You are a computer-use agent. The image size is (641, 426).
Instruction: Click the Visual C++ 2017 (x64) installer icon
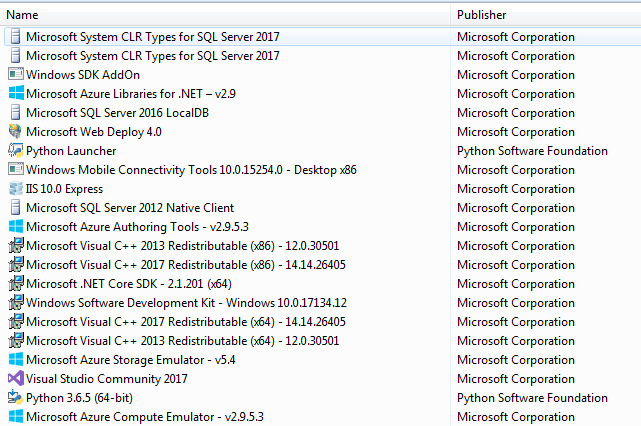click(16, 322)
